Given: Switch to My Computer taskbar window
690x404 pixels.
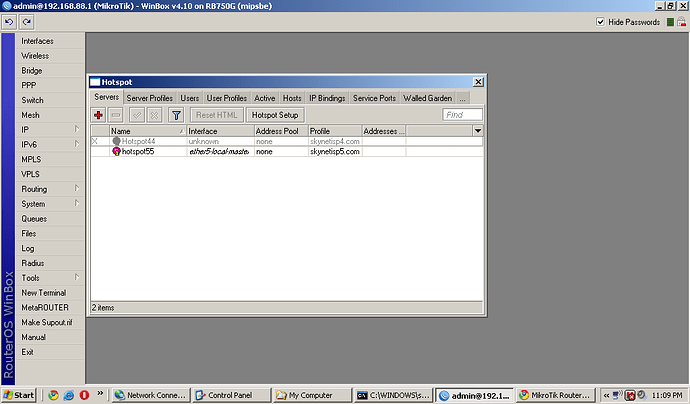Looking at the screenshot, I should pyautogui.click(x=312, y=395).
